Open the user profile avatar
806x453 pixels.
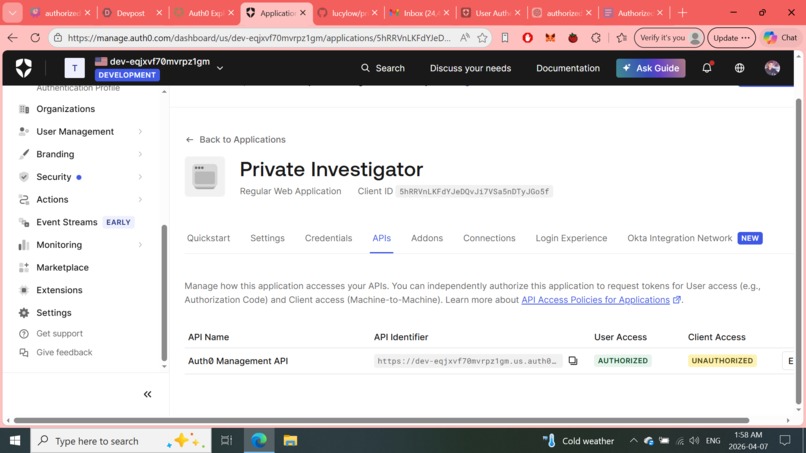772,68
